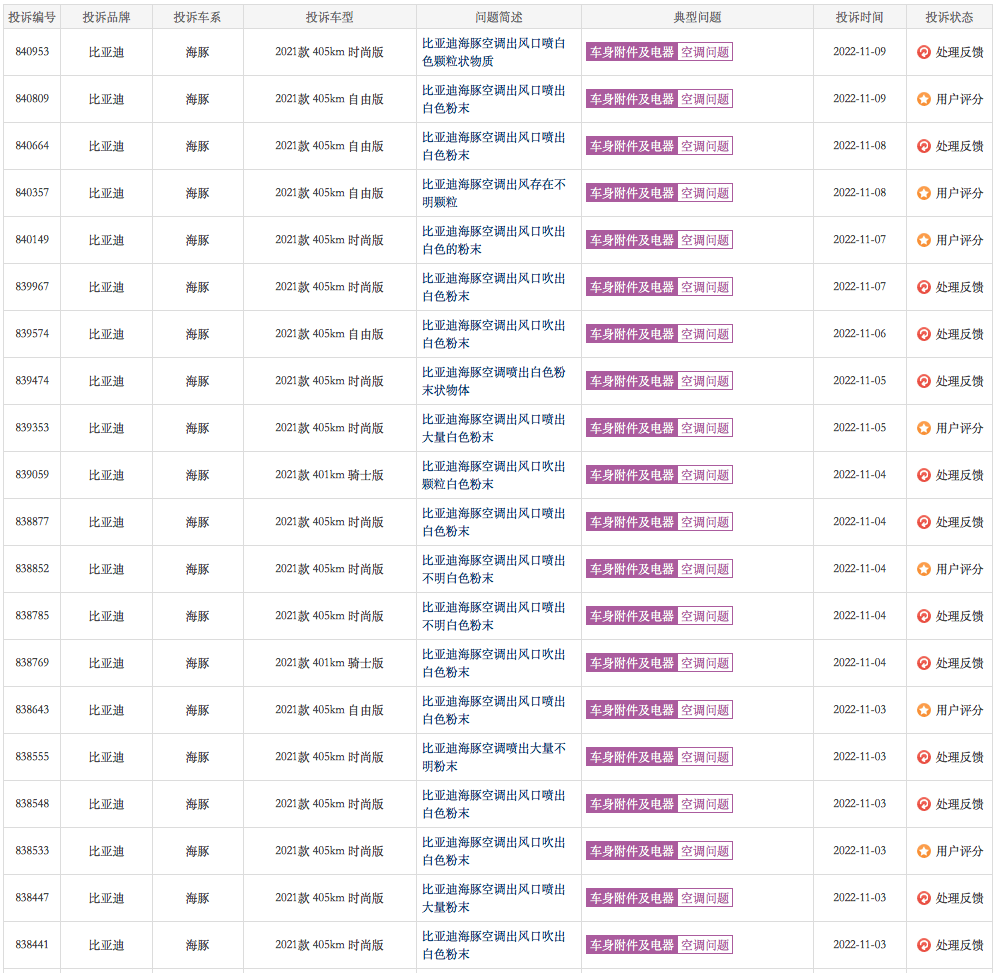Click the red 处理反馈 icon for complaint 840953
This screenshot has width=998, height=973.
click(x=924, y=52)
